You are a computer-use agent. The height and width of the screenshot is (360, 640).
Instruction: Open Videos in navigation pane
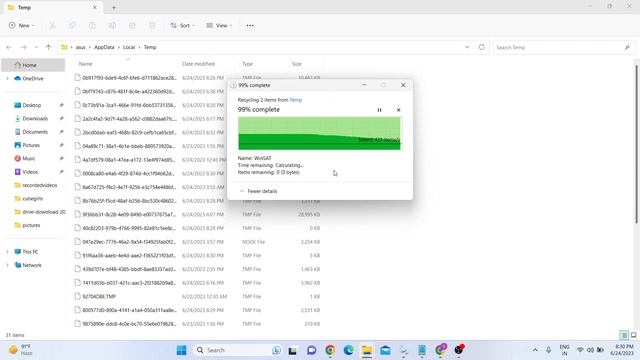[30, 172]
